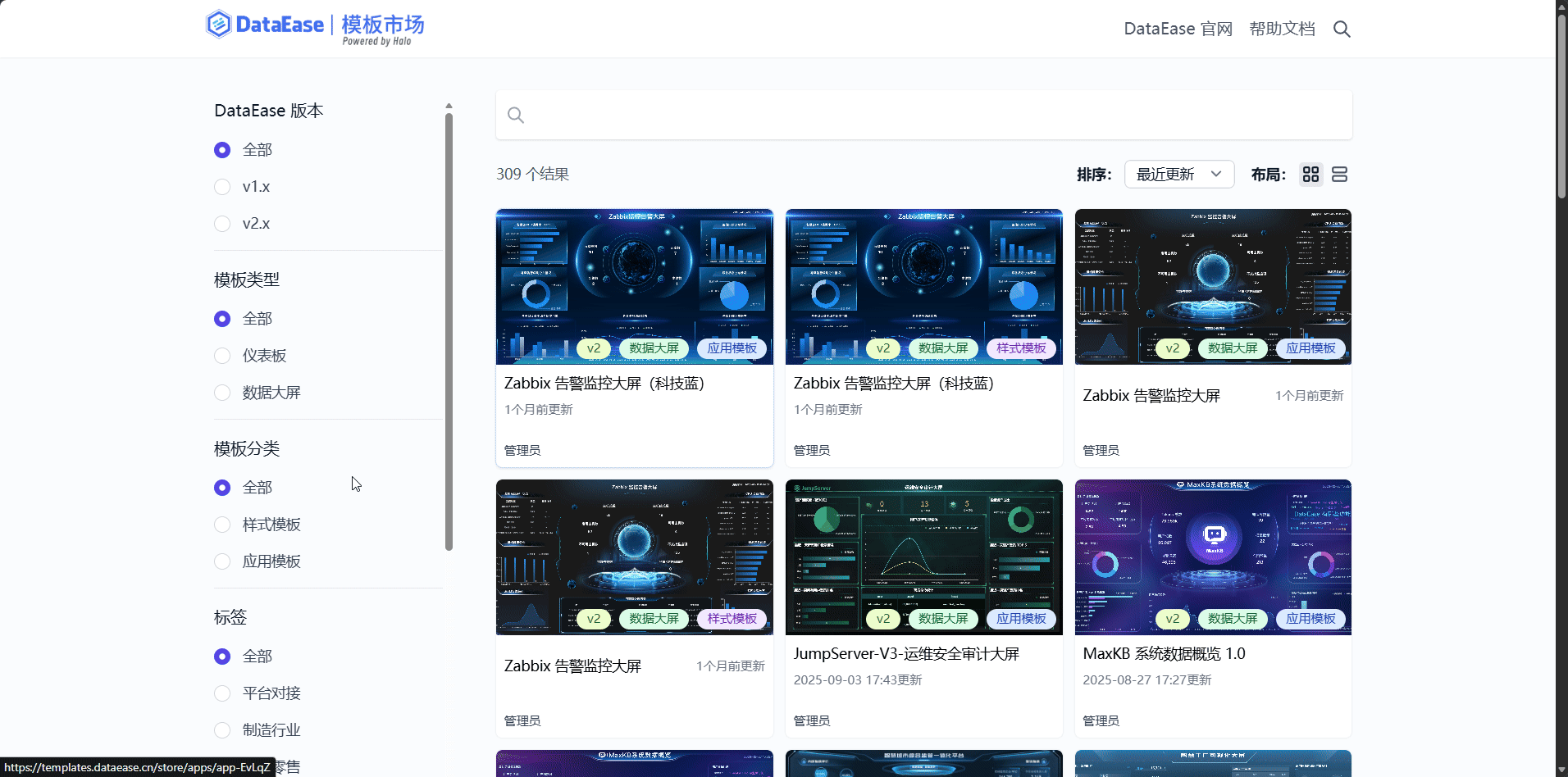
Task: Filter by 平台对接 tag
Action: [x=222, y=693]
